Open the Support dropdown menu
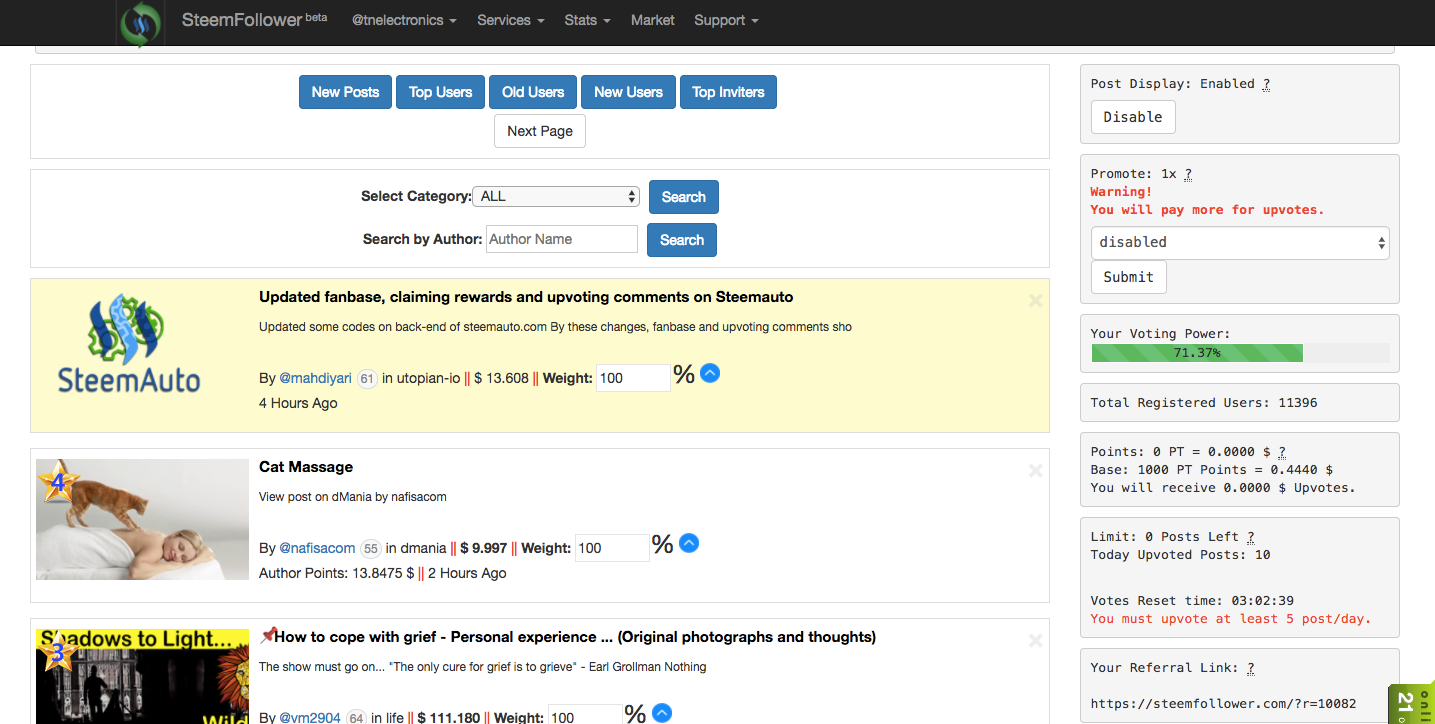 (x=726, y=20)
